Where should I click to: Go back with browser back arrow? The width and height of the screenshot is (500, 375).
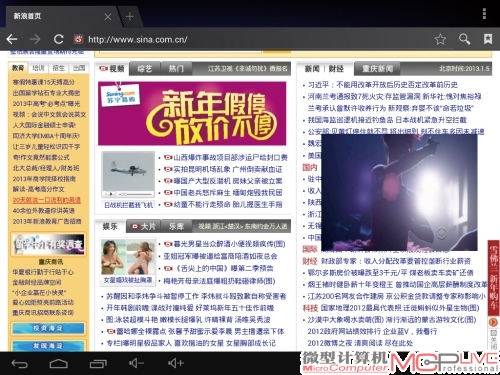(x=12, y=39)
